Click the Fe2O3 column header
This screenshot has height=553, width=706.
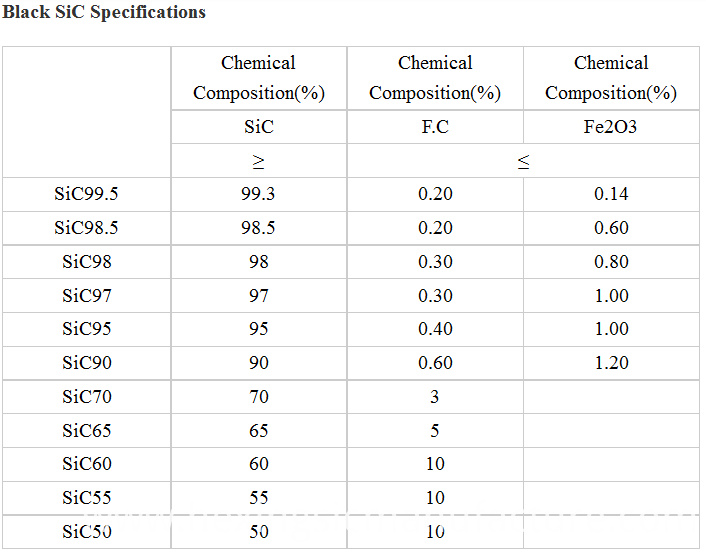tap(611, 127)
